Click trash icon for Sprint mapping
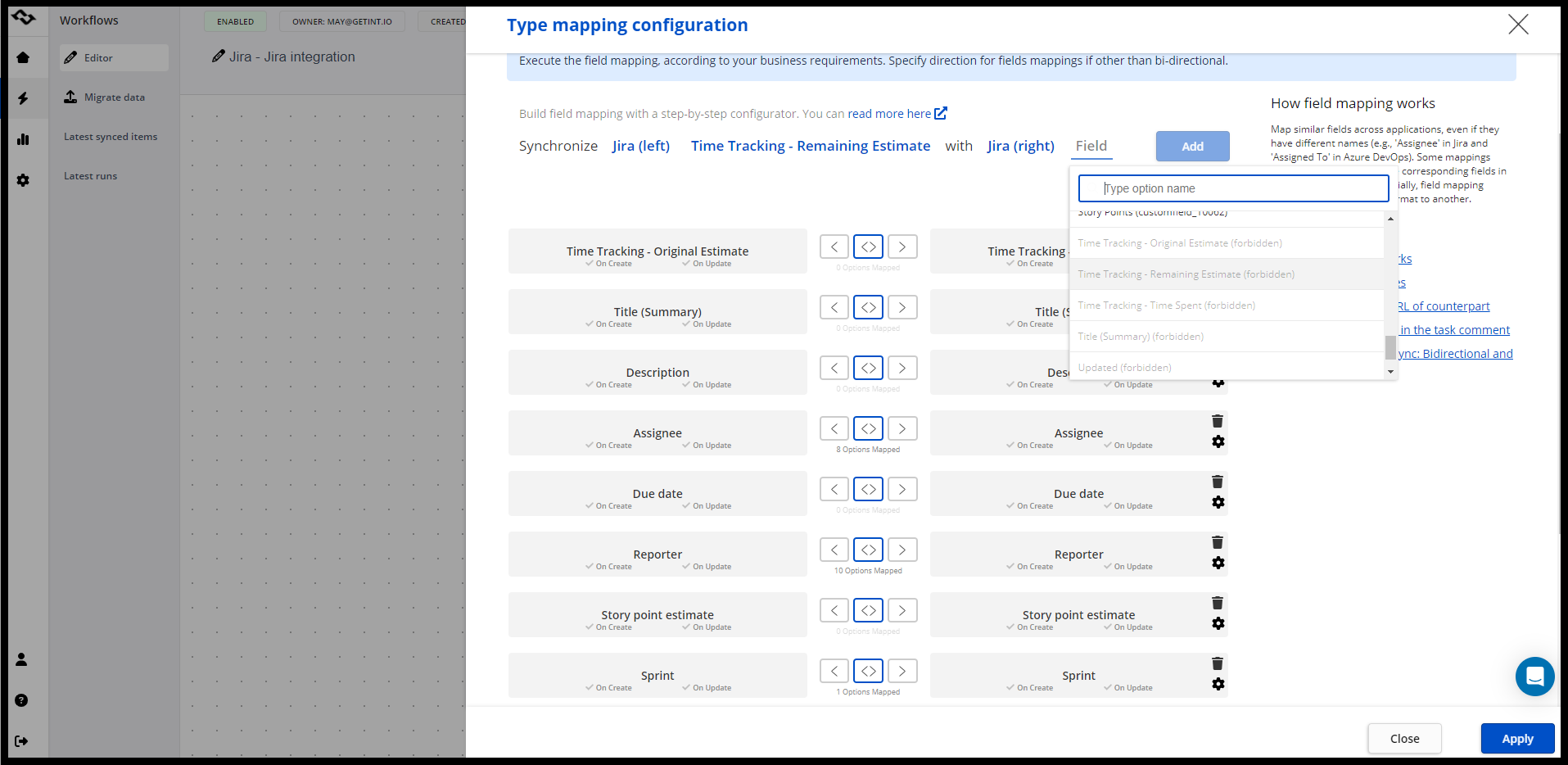This screenshot has height=765, width=1568. tap(1218, 663)
